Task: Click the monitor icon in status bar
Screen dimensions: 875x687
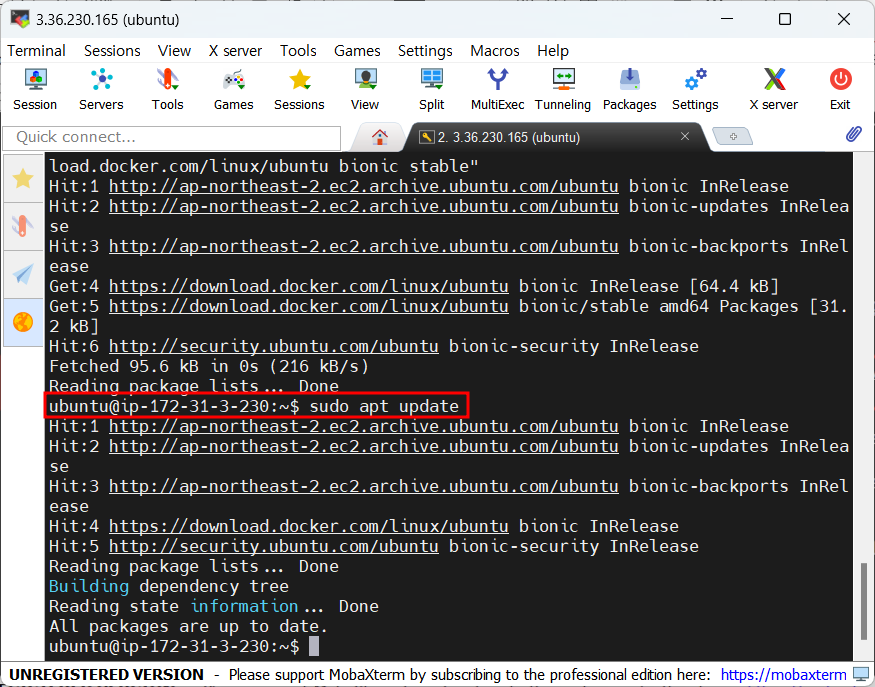Action: (x=861, y=674)
